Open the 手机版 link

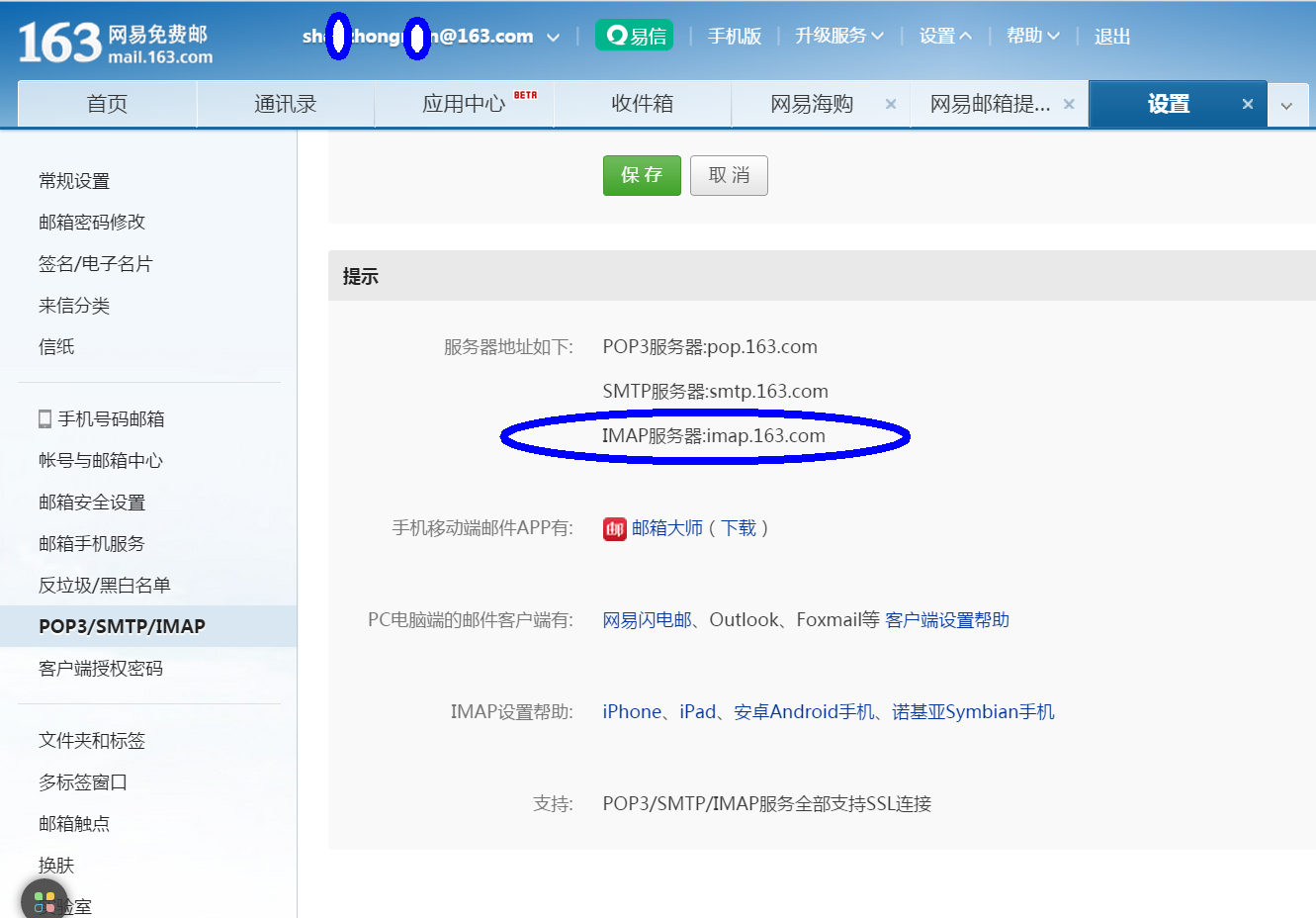(735, 36)
